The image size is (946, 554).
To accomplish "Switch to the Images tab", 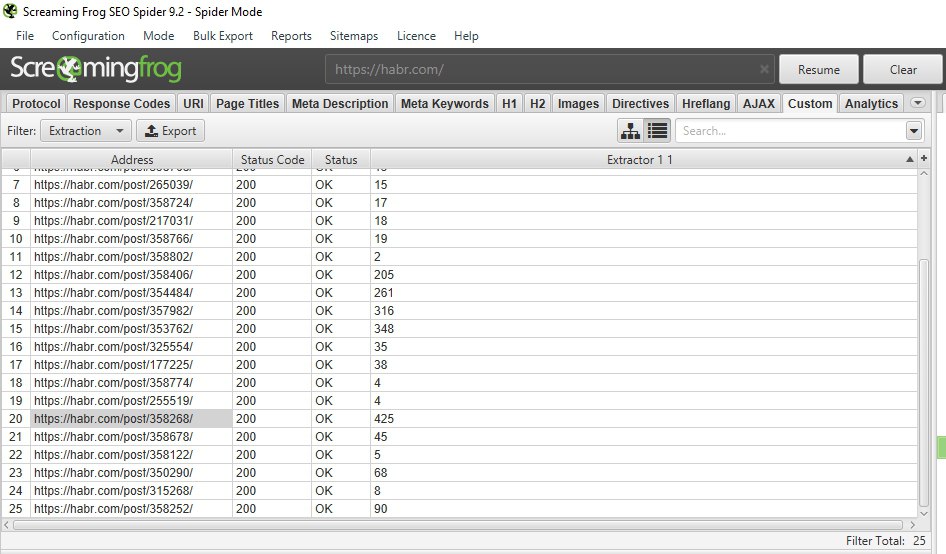I will tap(578, 104).
